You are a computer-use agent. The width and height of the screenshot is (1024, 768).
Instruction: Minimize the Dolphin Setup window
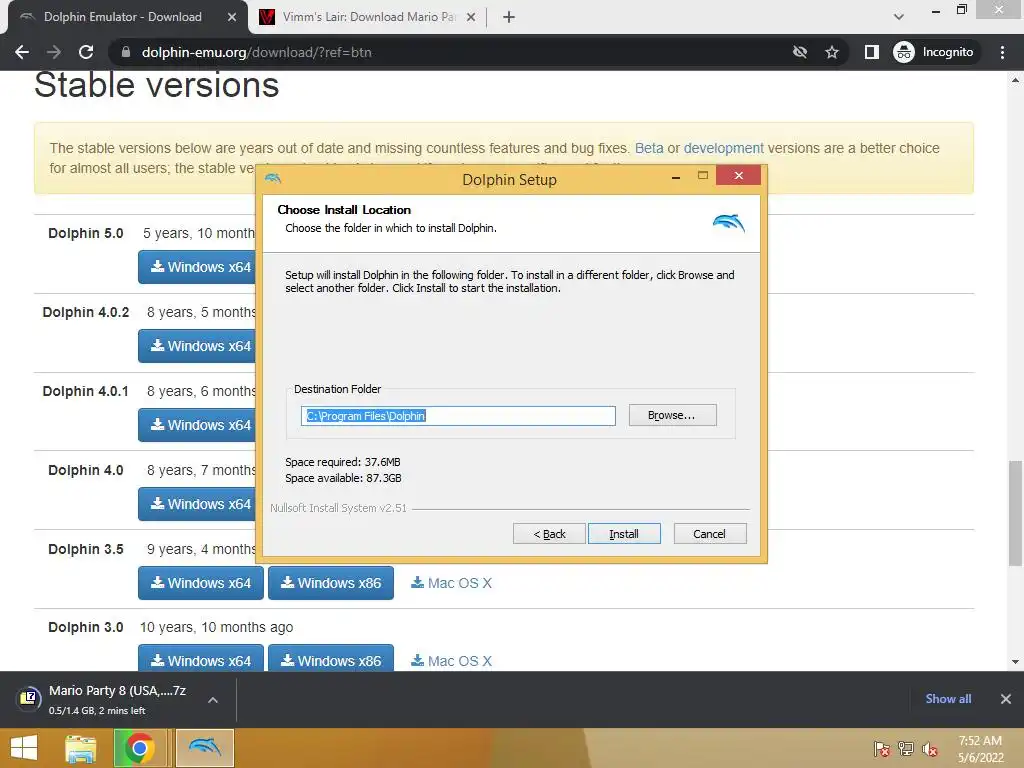click(x=676, y=176)
